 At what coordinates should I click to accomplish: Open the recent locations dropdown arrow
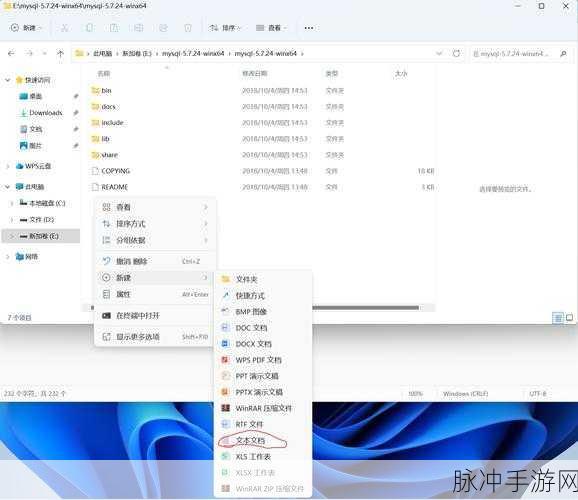(45, 53)
